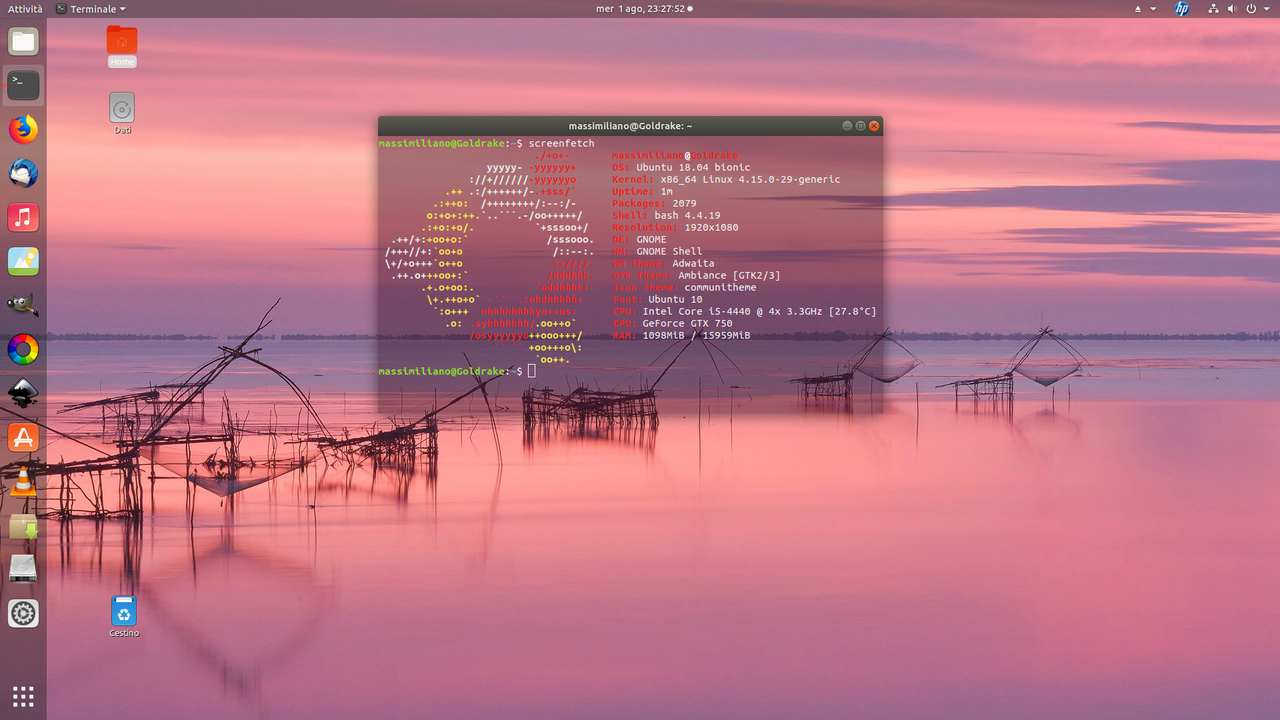Open the package box with green arrow icon
Image resolution: width=1280 pixels, height=720 pixels.
[x=23, y=526]
